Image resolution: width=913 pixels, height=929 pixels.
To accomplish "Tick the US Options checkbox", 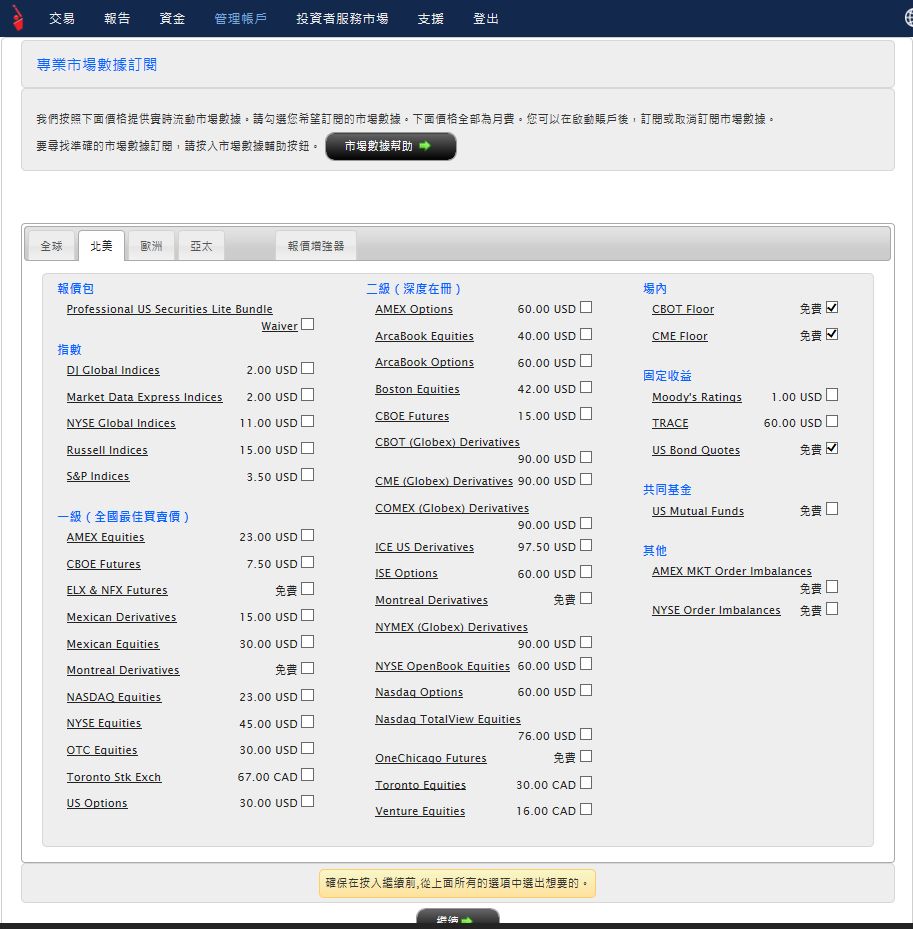I will click(307, 801).
